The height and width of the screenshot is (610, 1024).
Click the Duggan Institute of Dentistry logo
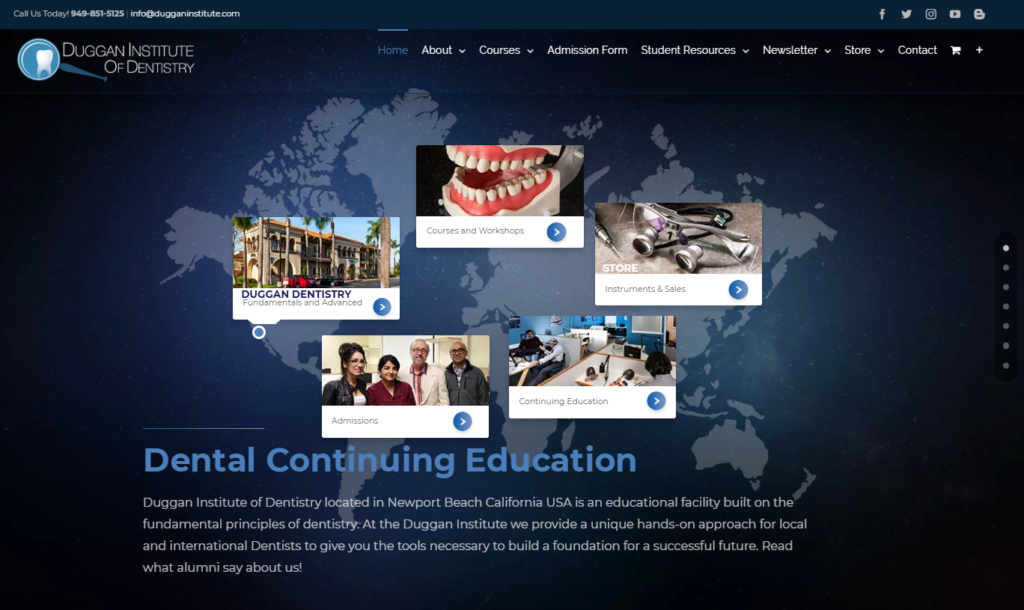point(106,59)
